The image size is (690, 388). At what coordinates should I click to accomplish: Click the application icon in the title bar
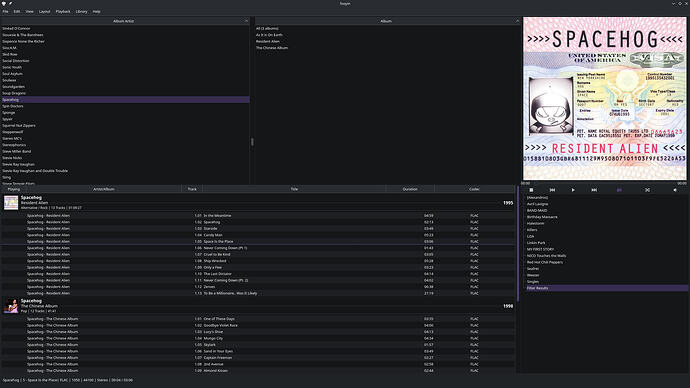tap(4, 4)
